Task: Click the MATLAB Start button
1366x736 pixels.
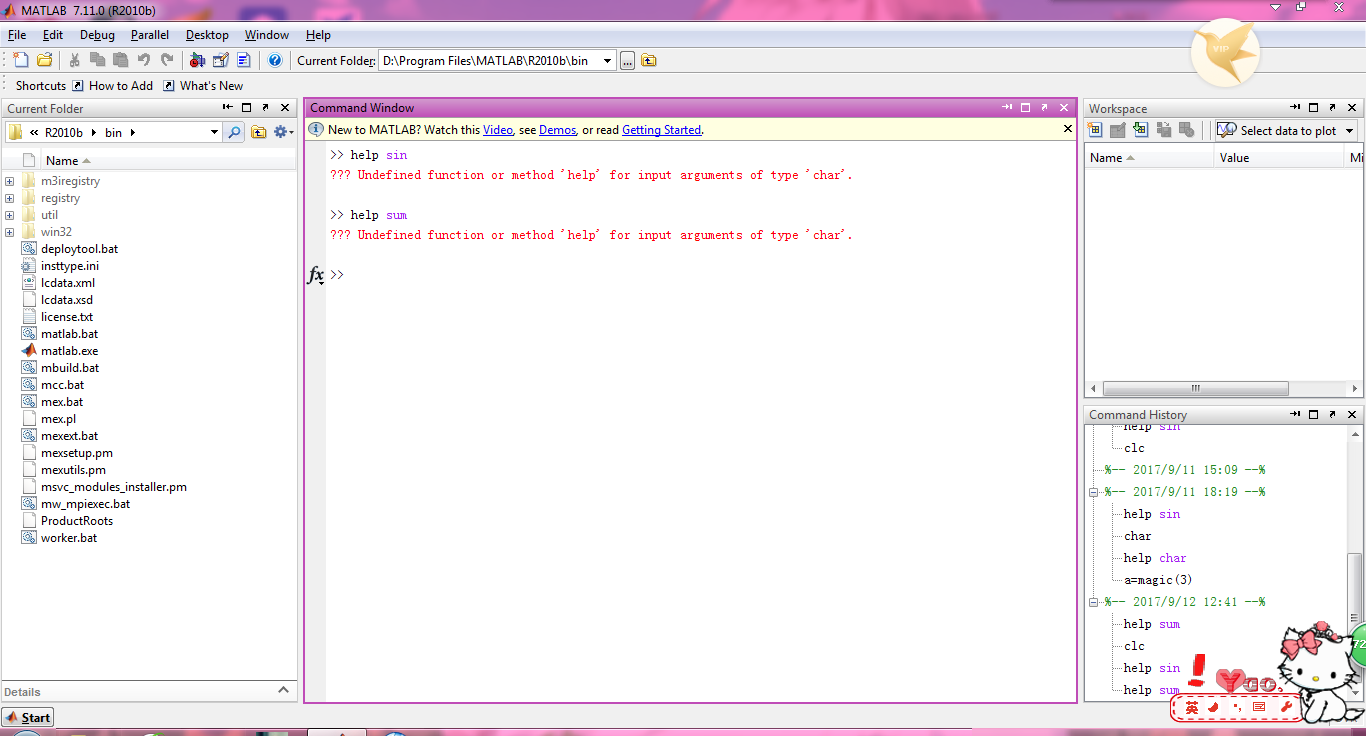Action: point(27,717)
